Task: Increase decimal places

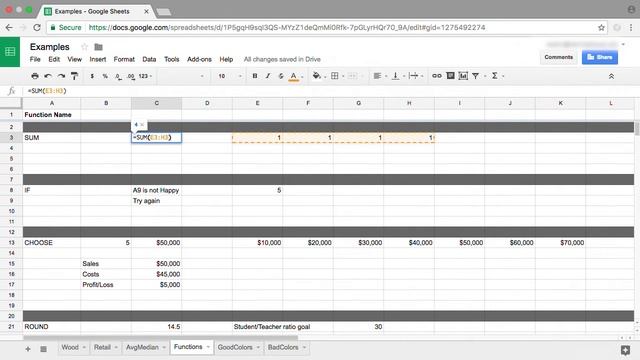Action: 131,76
